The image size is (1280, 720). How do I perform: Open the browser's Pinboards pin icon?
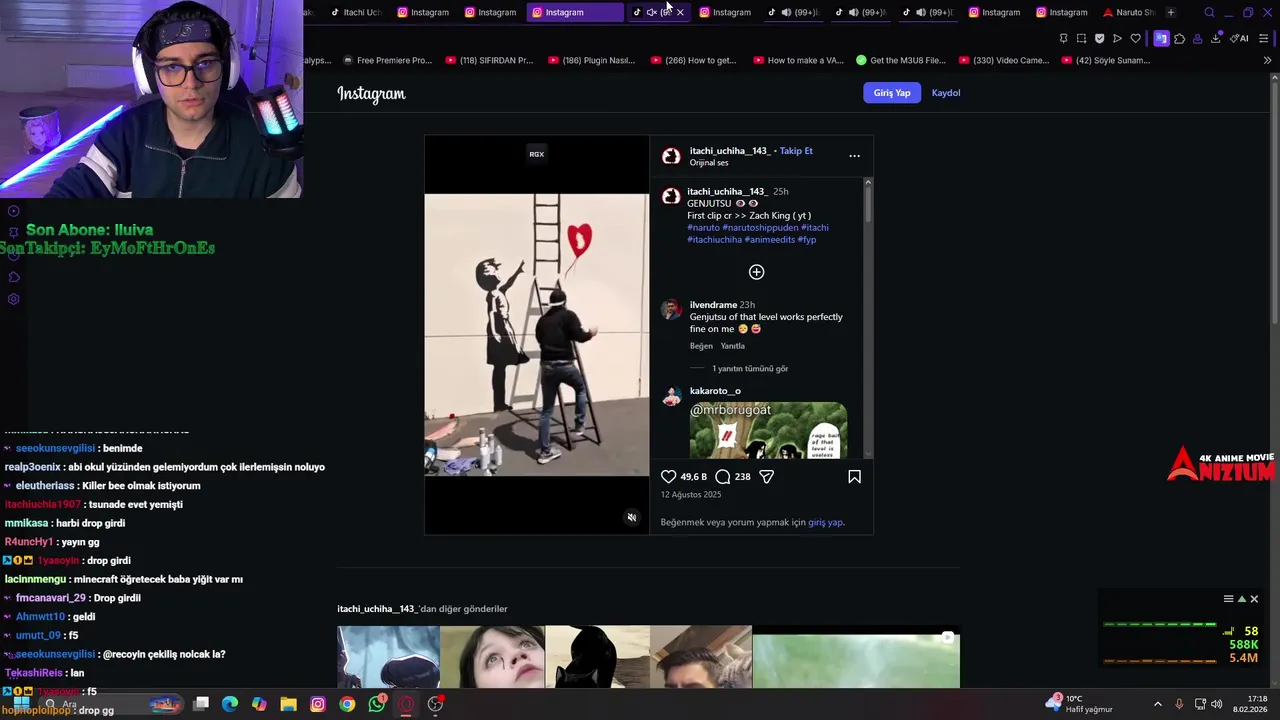tap(1063, 39)
